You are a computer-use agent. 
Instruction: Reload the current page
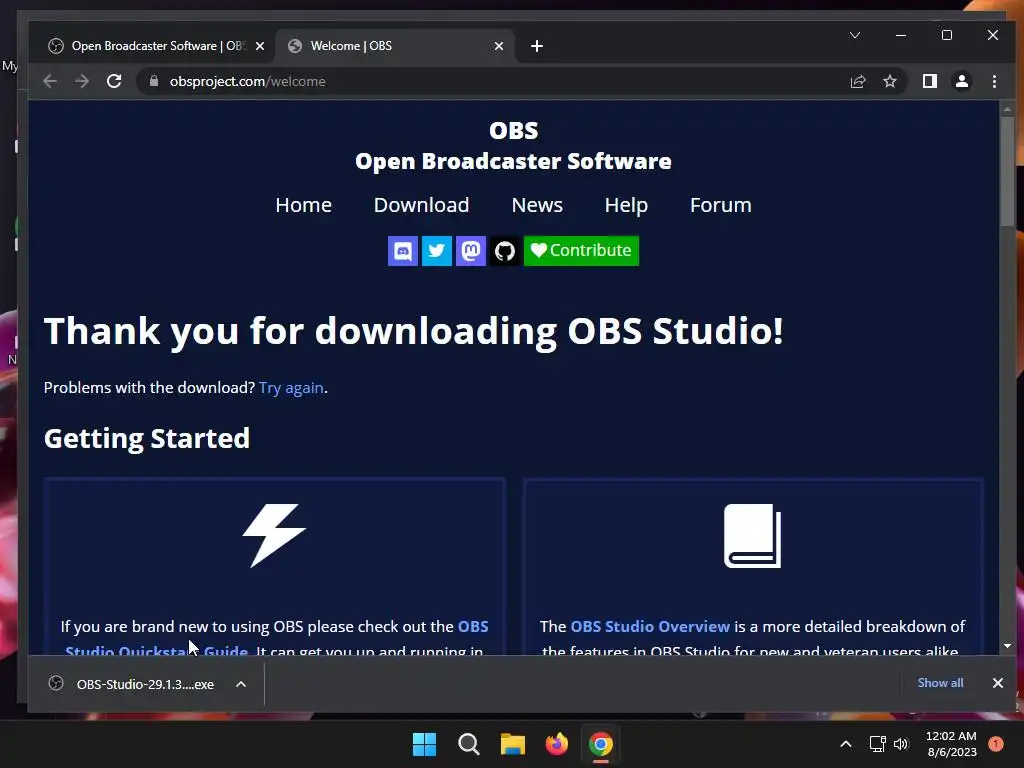click(114, 81)
